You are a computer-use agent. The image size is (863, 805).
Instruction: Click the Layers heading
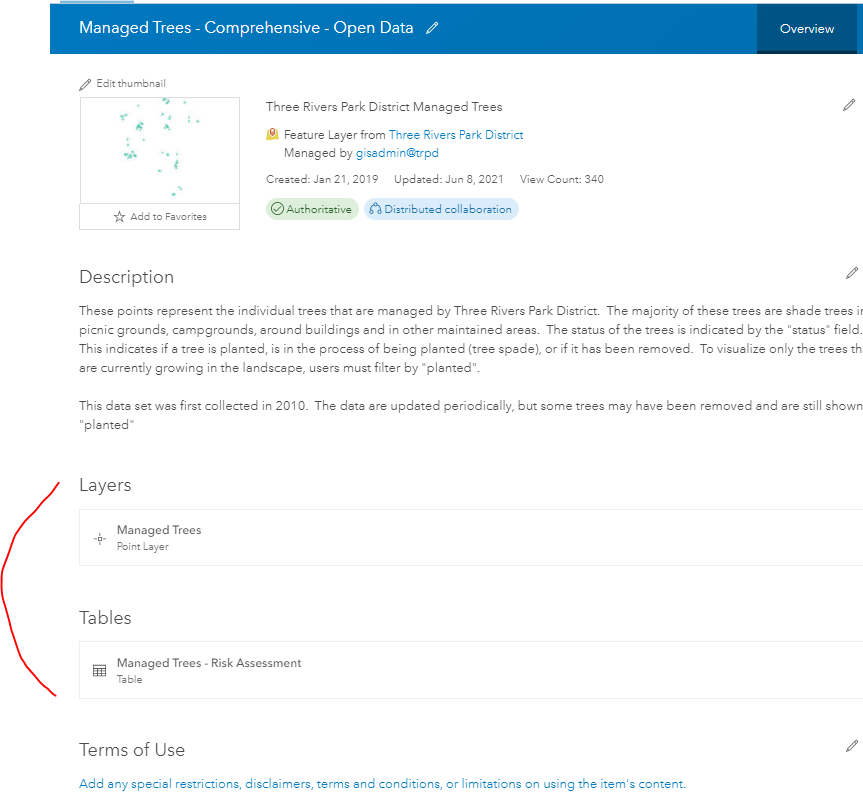pos(105,485)
